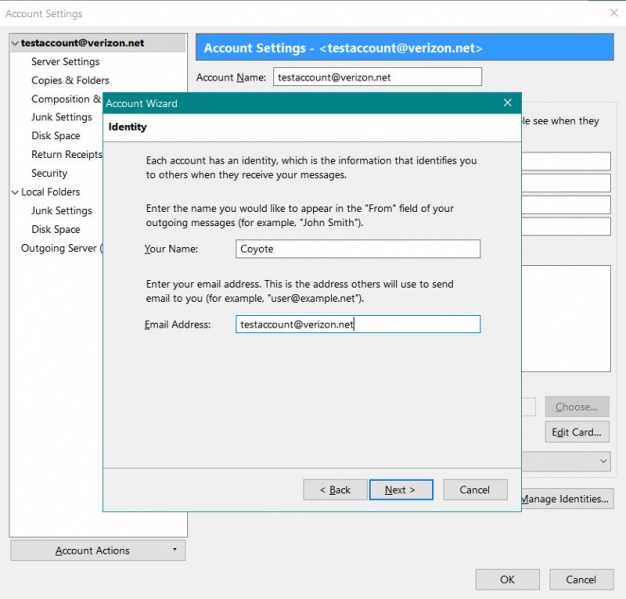Screen dimensions: 626x599
Task: Click the Your Name field containing Coyote
Action: pyautogui.click(x=358, y=249)
